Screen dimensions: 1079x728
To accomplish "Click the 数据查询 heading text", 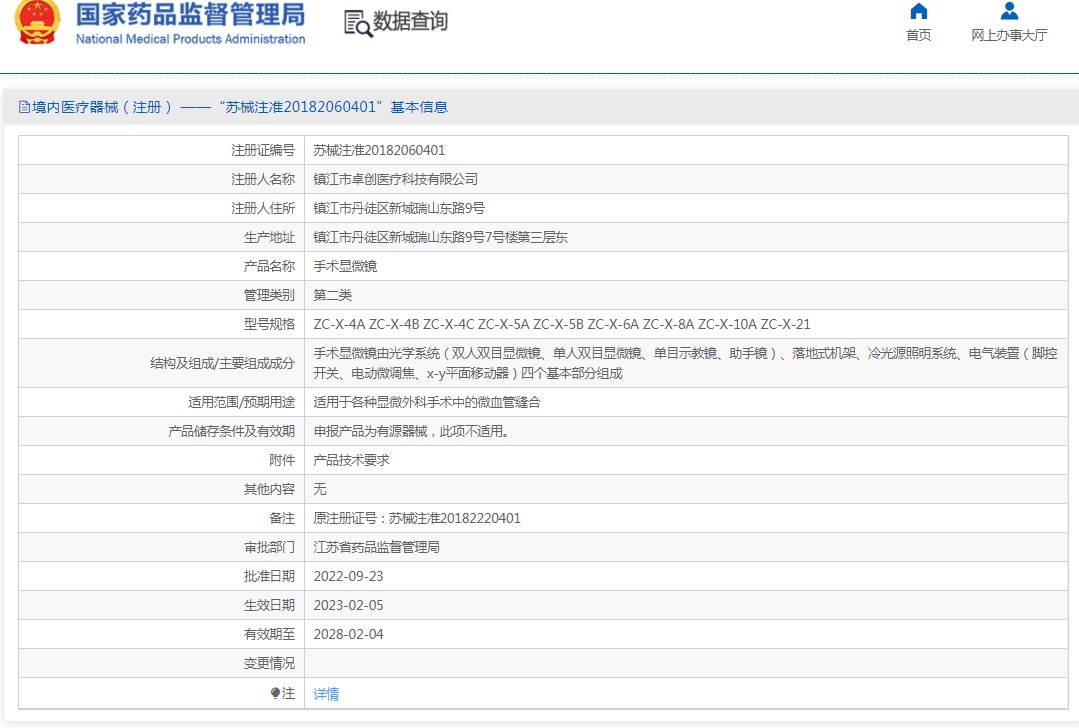I will click(410, 21).
